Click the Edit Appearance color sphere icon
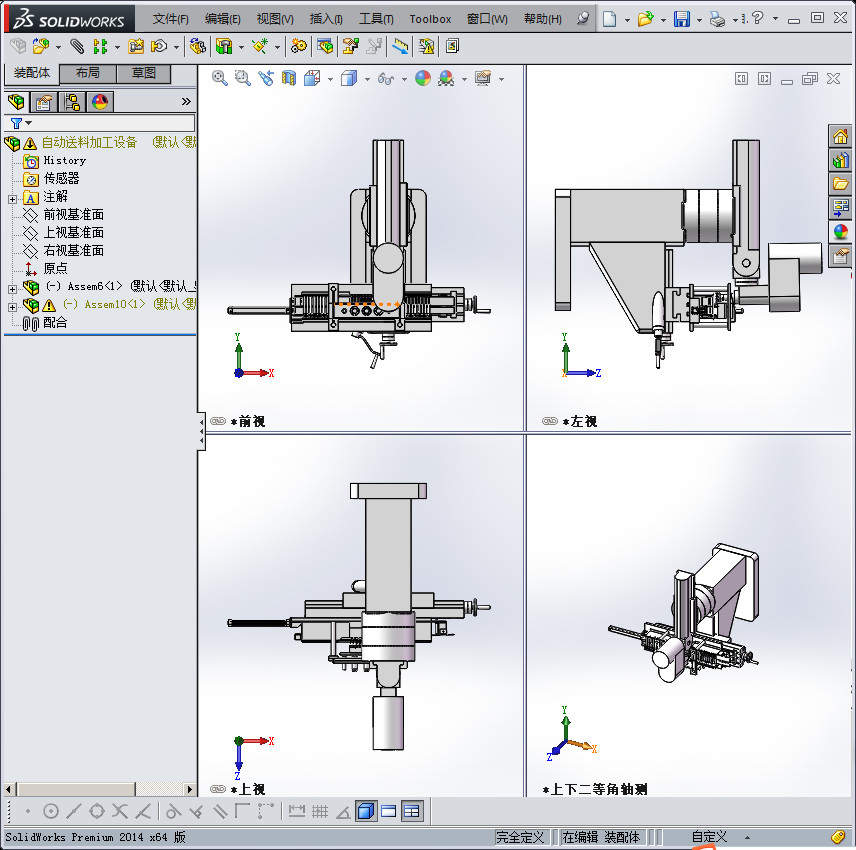The height and width of the screenshot is (850, 856). pyautogui.click(x=423, y=78)
